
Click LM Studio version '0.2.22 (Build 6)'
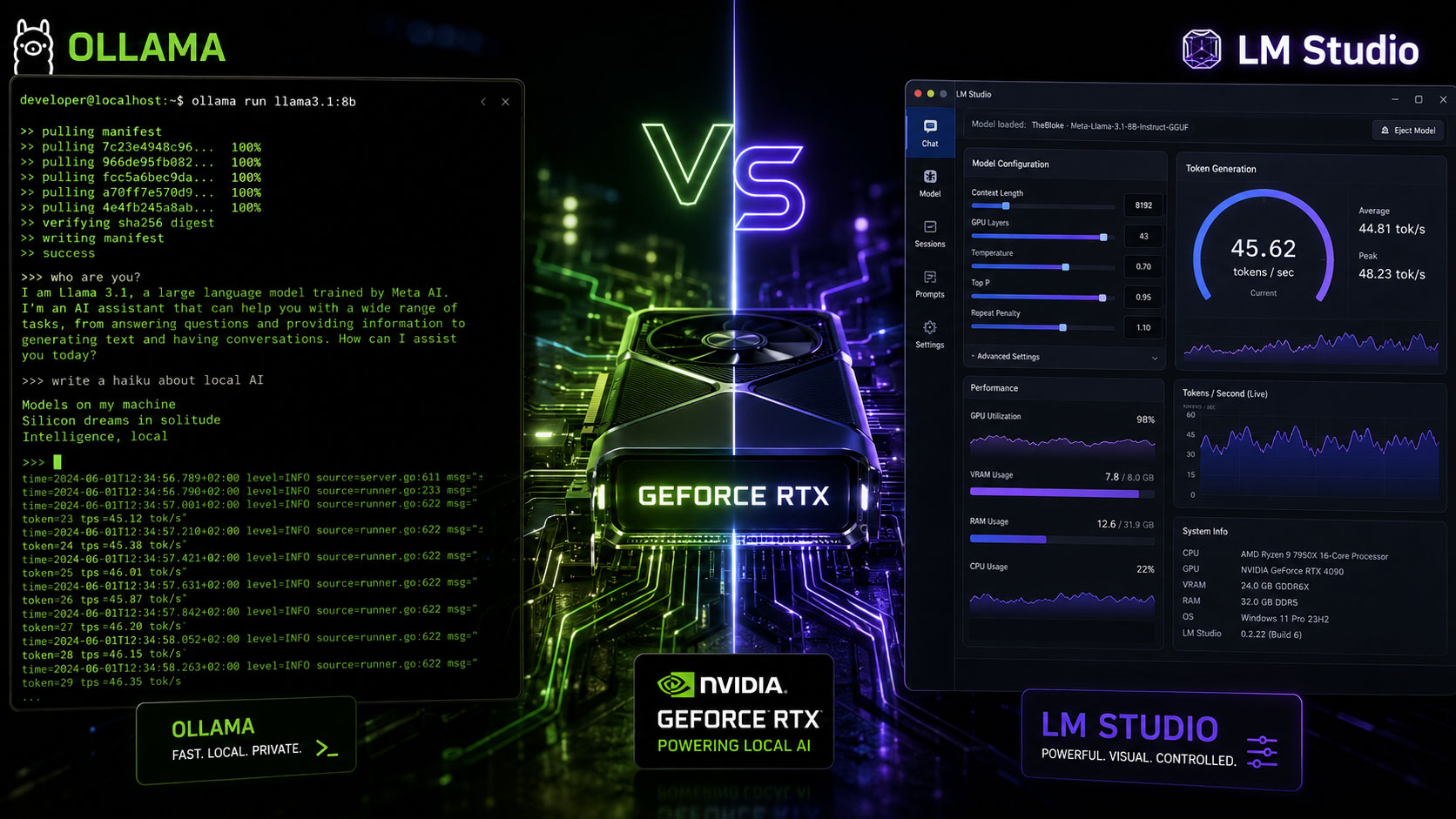1271,634
